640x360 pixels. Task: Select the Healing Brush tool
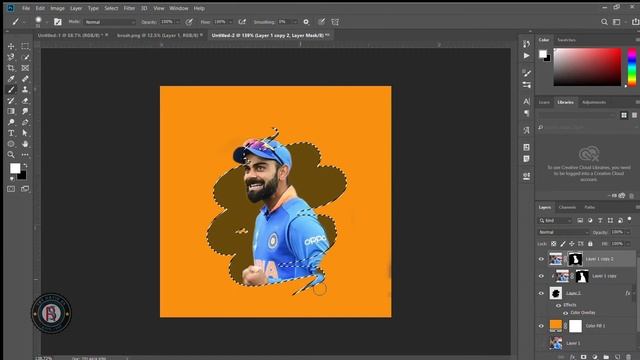[25, 79]
